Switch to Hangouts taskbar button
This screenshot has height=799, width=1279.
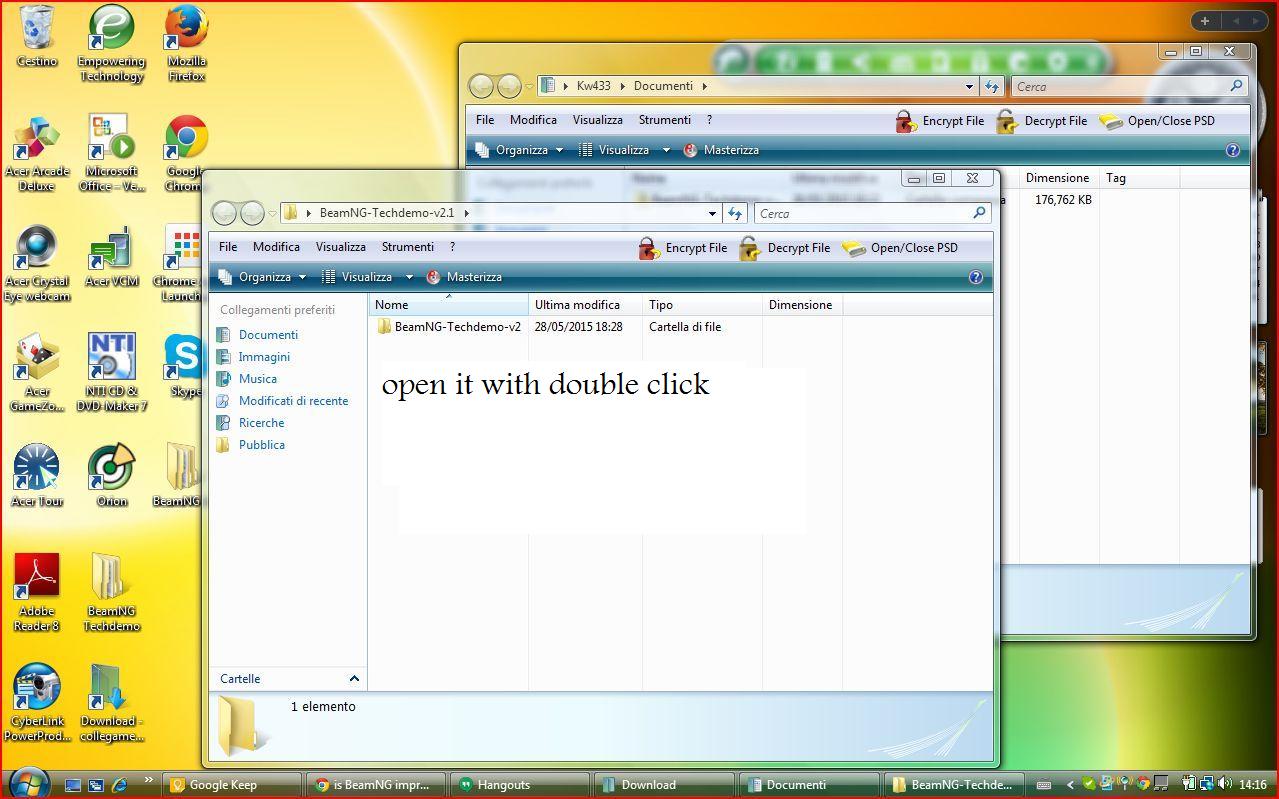coord(521,785)
